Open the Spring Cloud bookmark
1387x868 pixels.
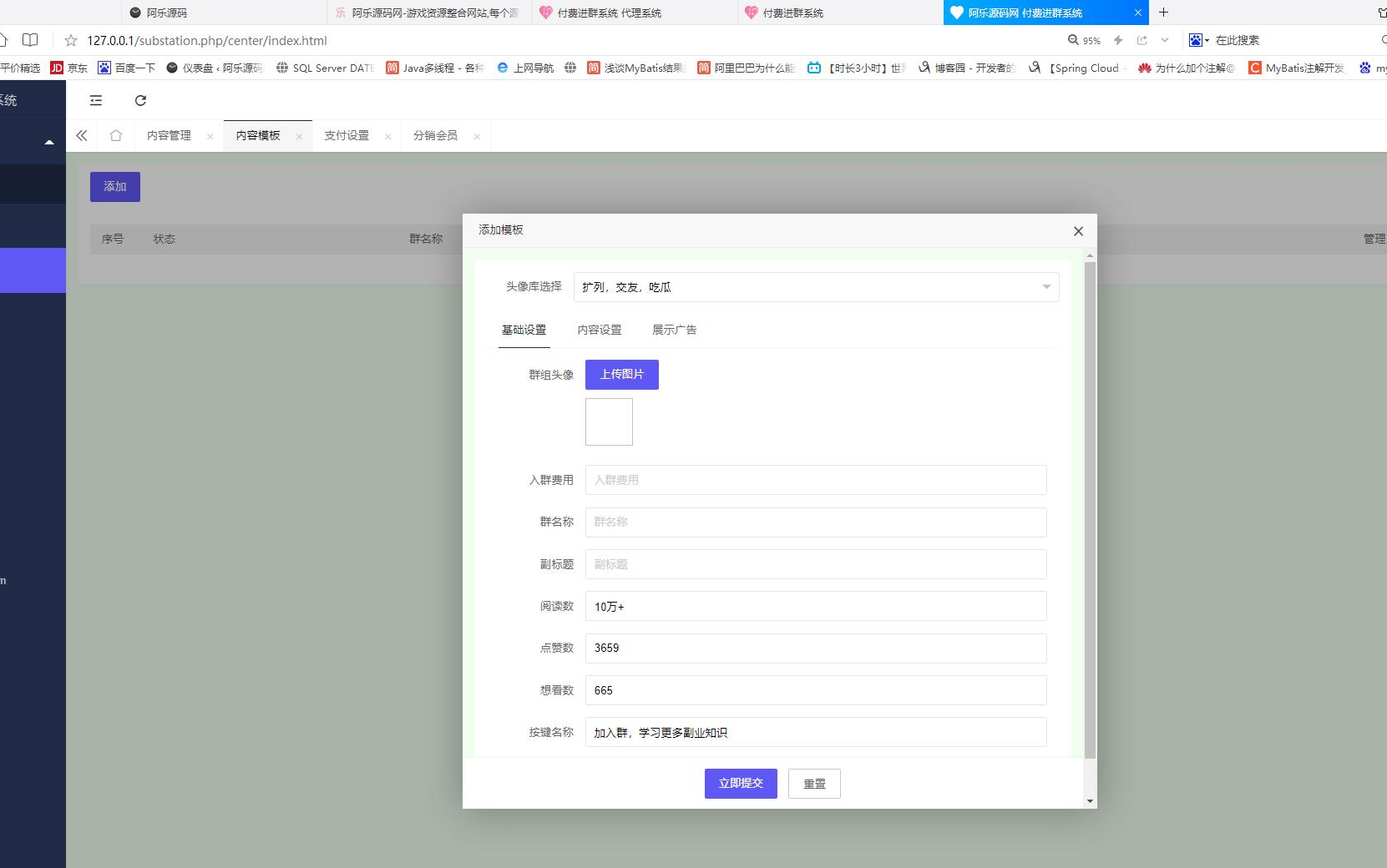tap(1076, 68)
